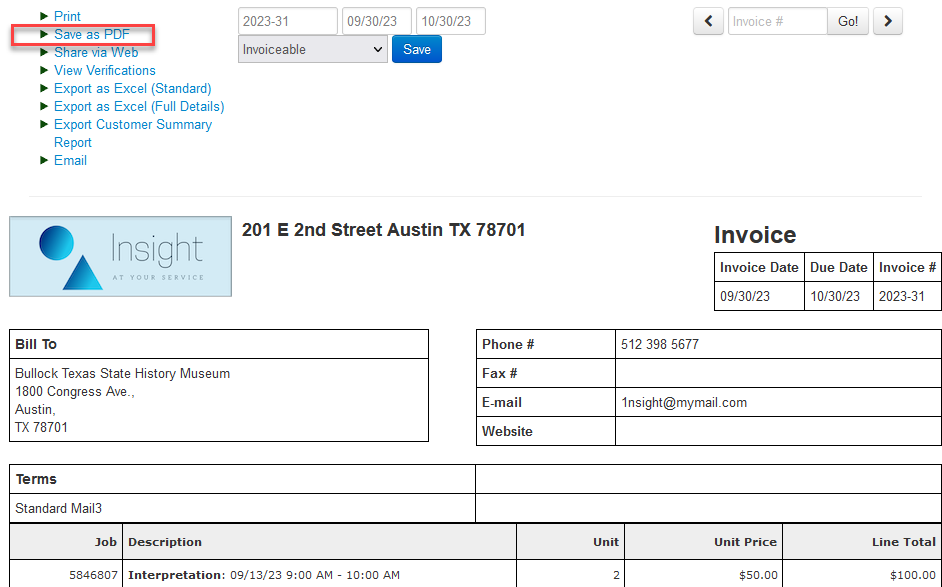Viewport: 942px width, 587px height.
Task: Open the Print option
Action: [67, 16]
